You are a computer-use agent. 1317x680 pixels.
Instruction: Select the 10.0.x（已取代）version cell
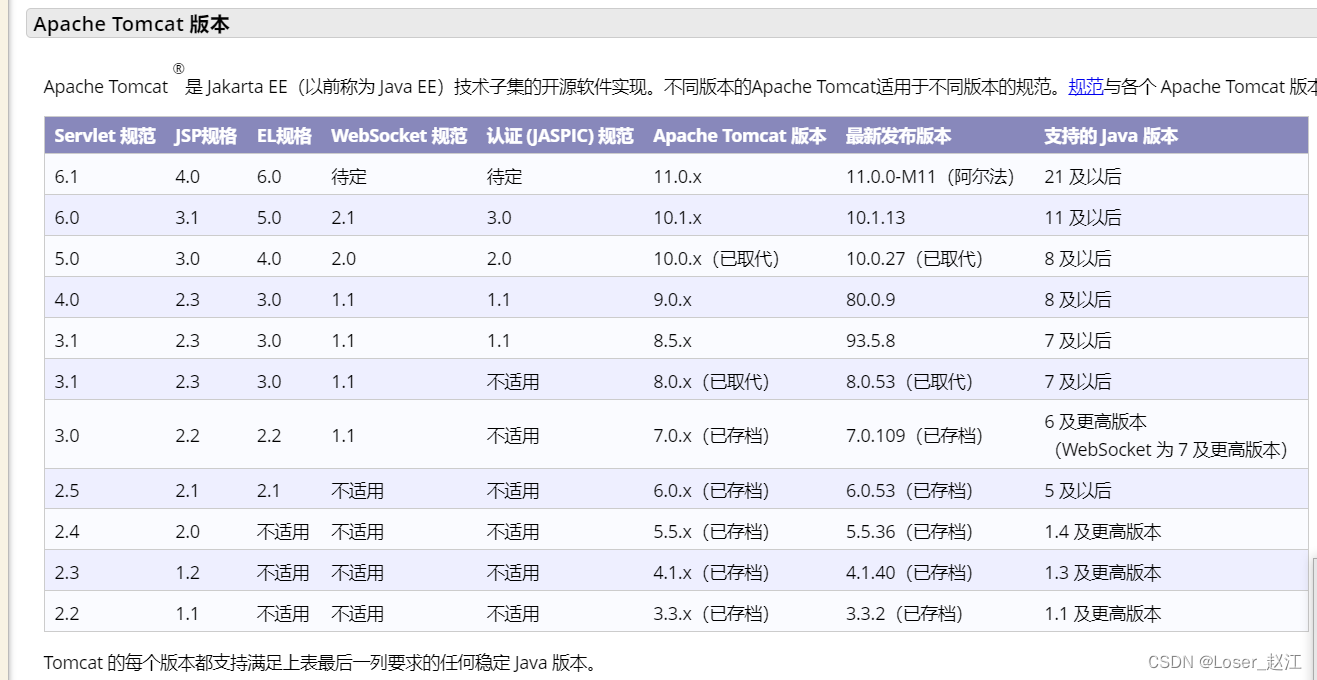716,259
